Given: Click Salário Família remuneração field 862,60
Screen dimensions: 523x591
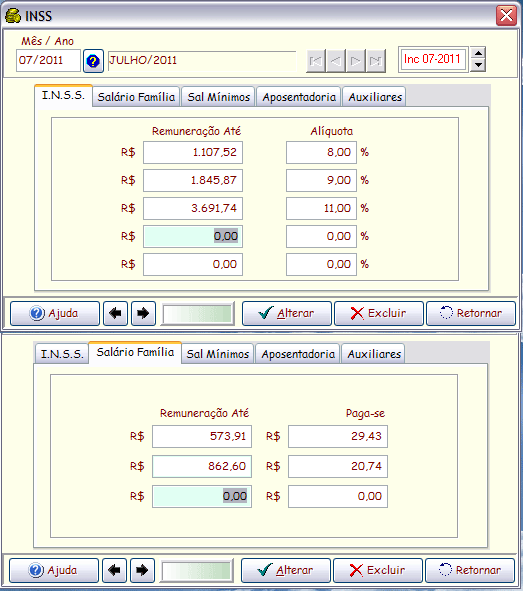Looking at the screenshot, I should [x=202, y=467].
